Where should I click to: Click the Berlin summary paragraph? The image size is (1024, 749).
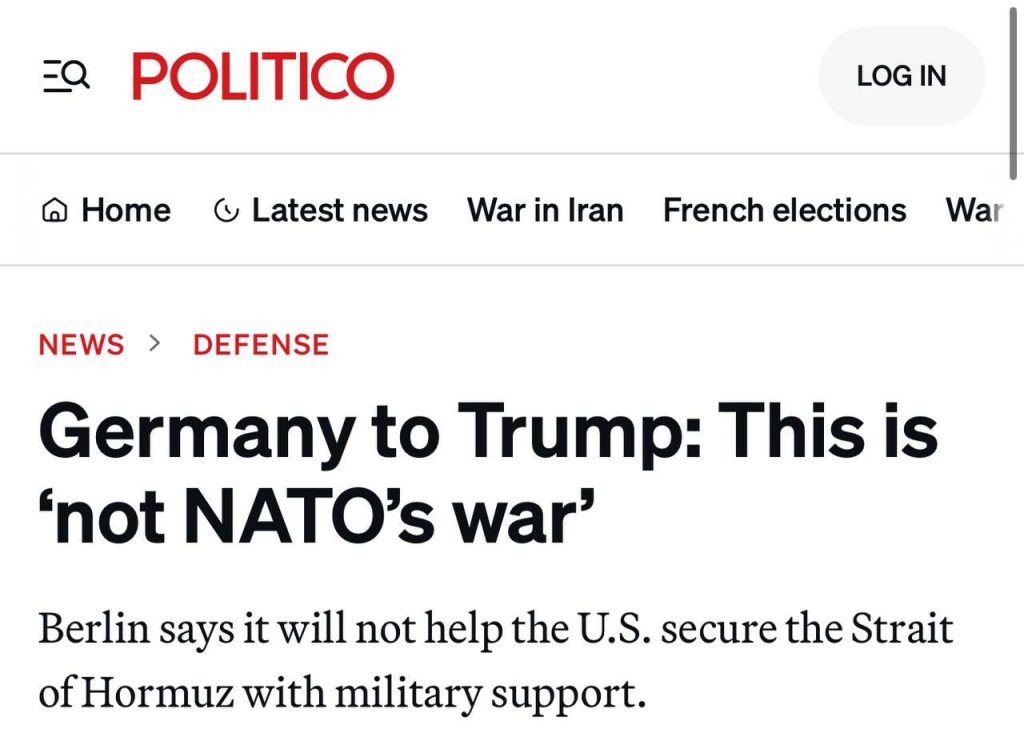coord(495,661)
